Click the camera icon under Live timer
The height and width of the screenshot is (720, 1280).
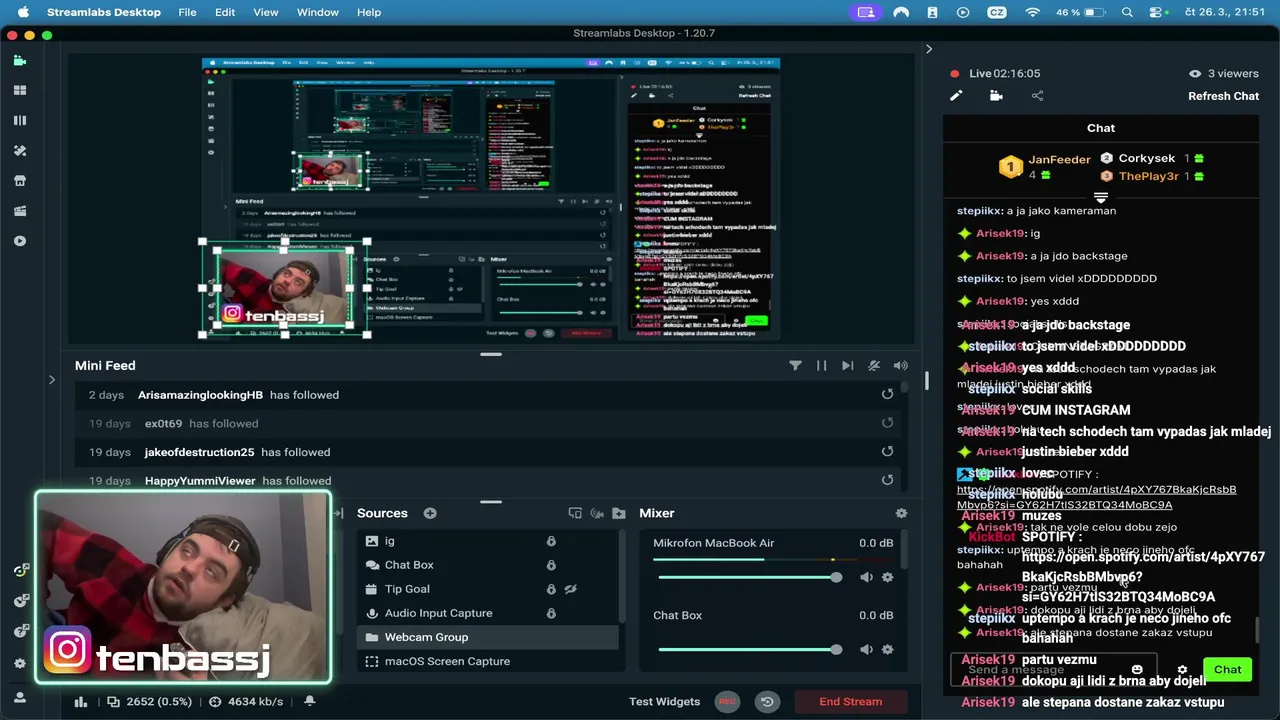click(x=996, y=96)
